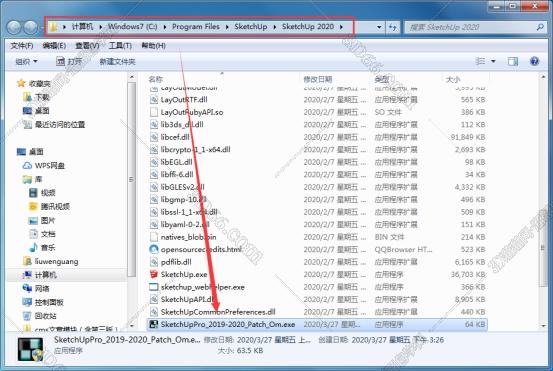Sort by the 类型 column header
This screenshot has width=553, height=371.
pos(382,79)
